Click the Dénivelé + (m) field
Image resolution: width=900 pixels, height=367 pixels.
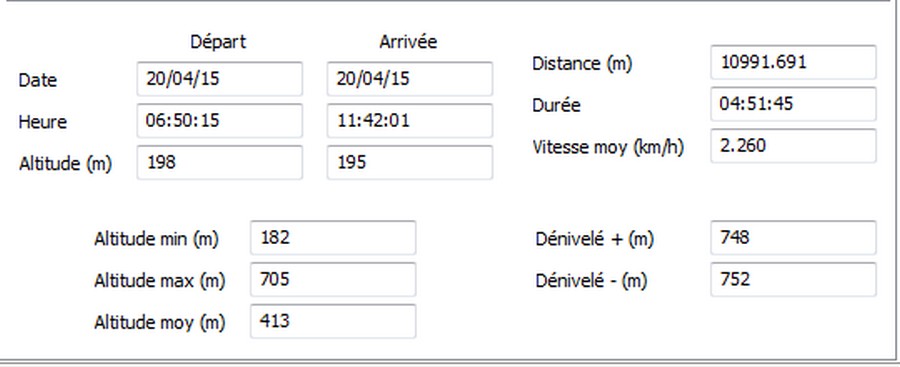[x=793, y=238]
